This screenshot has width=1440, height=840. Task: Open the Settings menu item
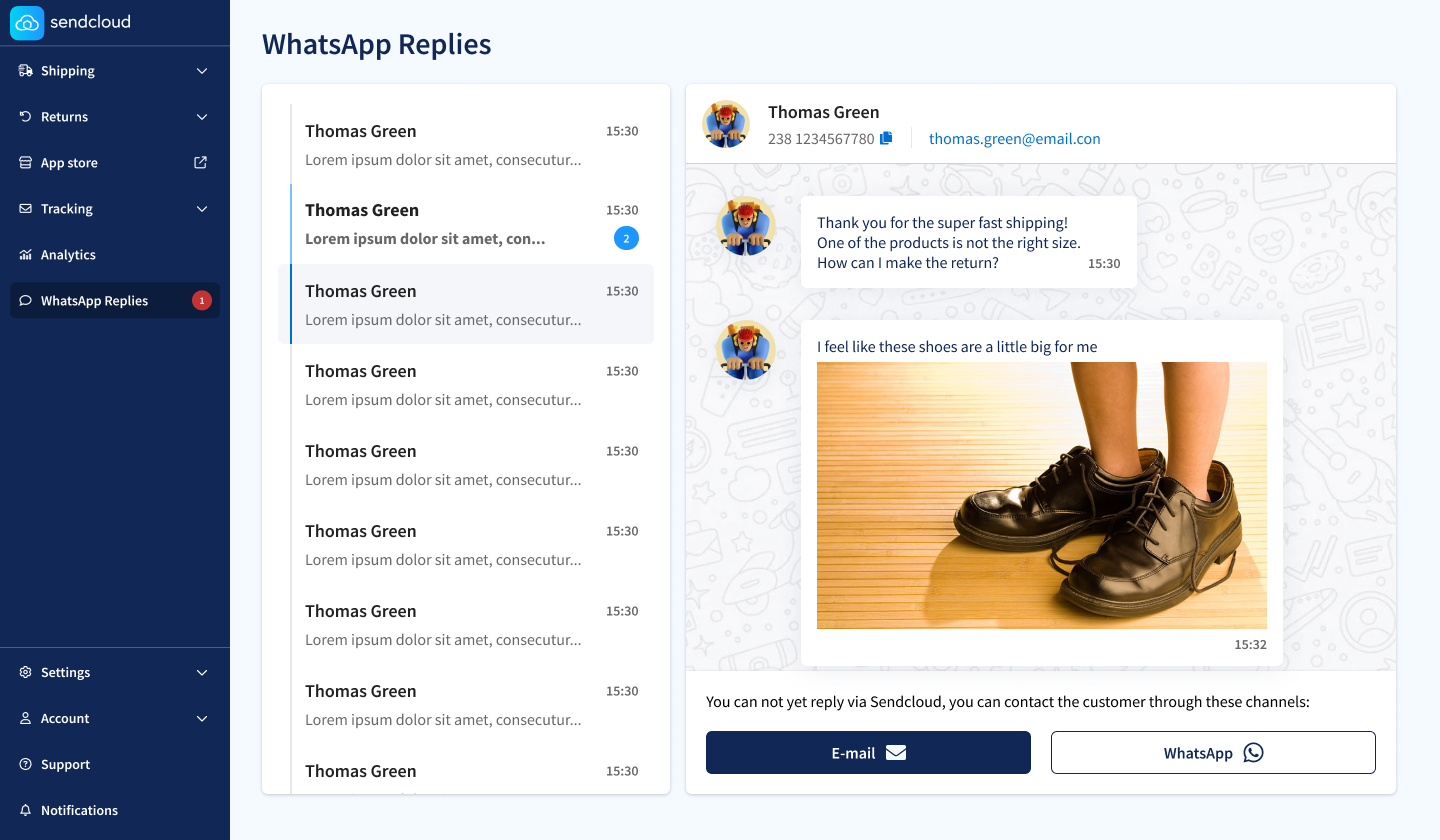(x=115, y=673)
